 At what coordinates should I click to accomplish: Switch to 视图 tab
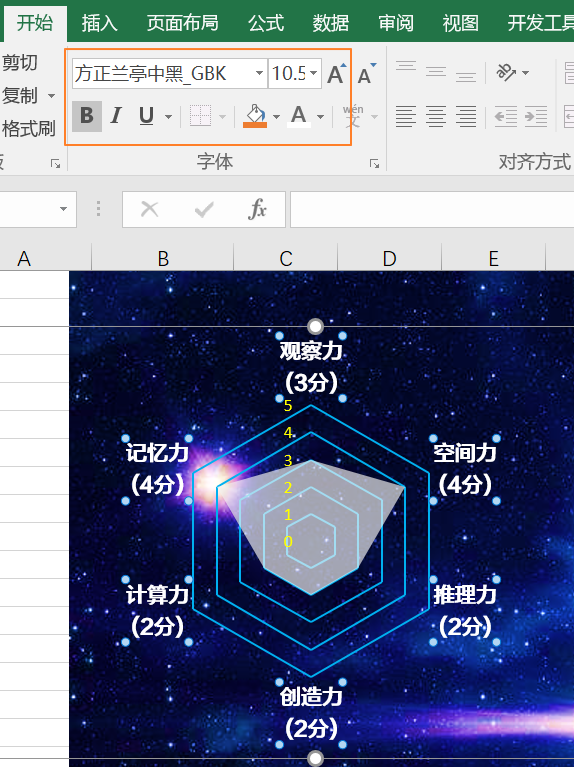[x=460, y=23]
